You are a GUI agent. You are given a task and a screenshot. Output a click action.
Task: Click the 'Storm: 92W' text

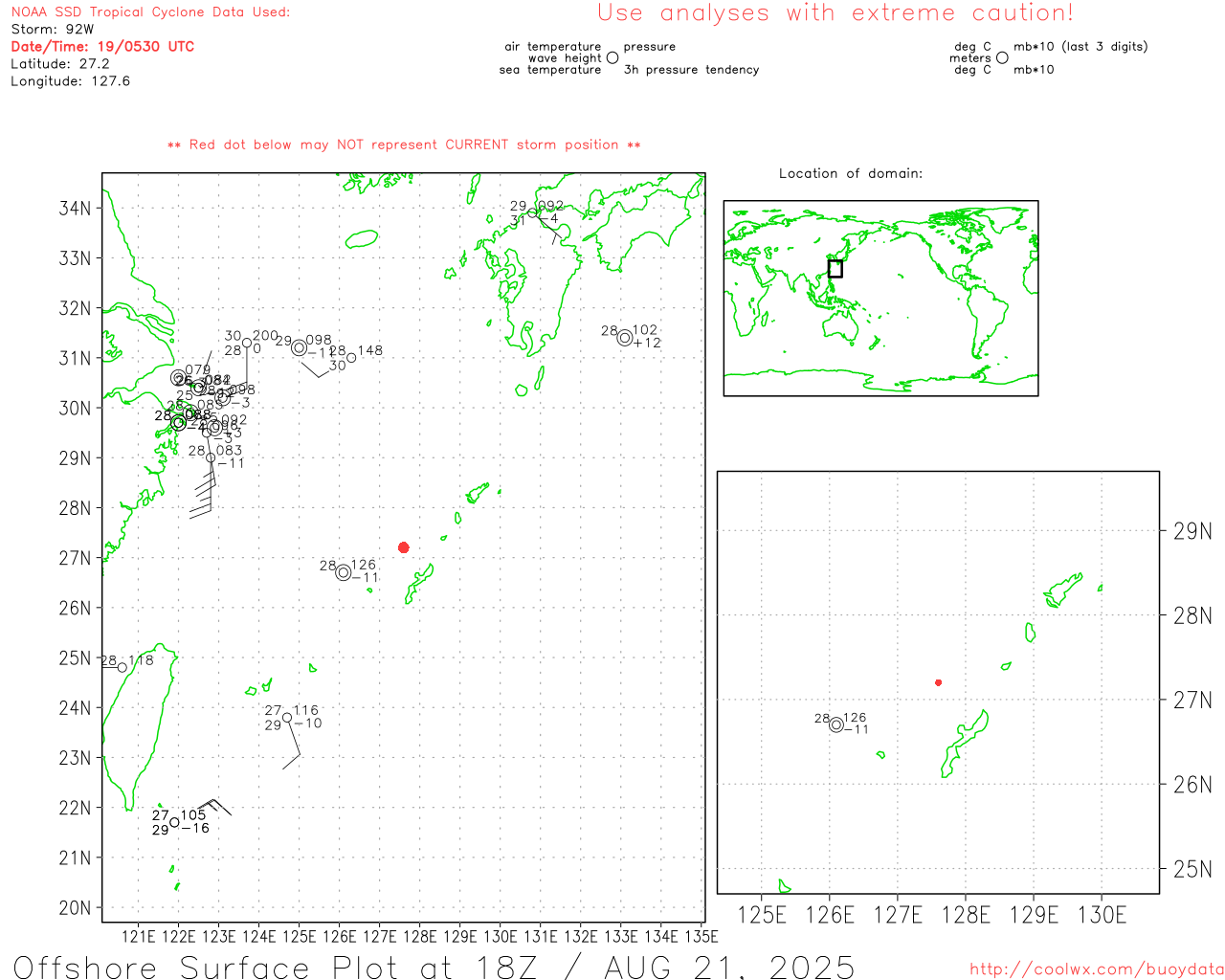tap(53, 30)
